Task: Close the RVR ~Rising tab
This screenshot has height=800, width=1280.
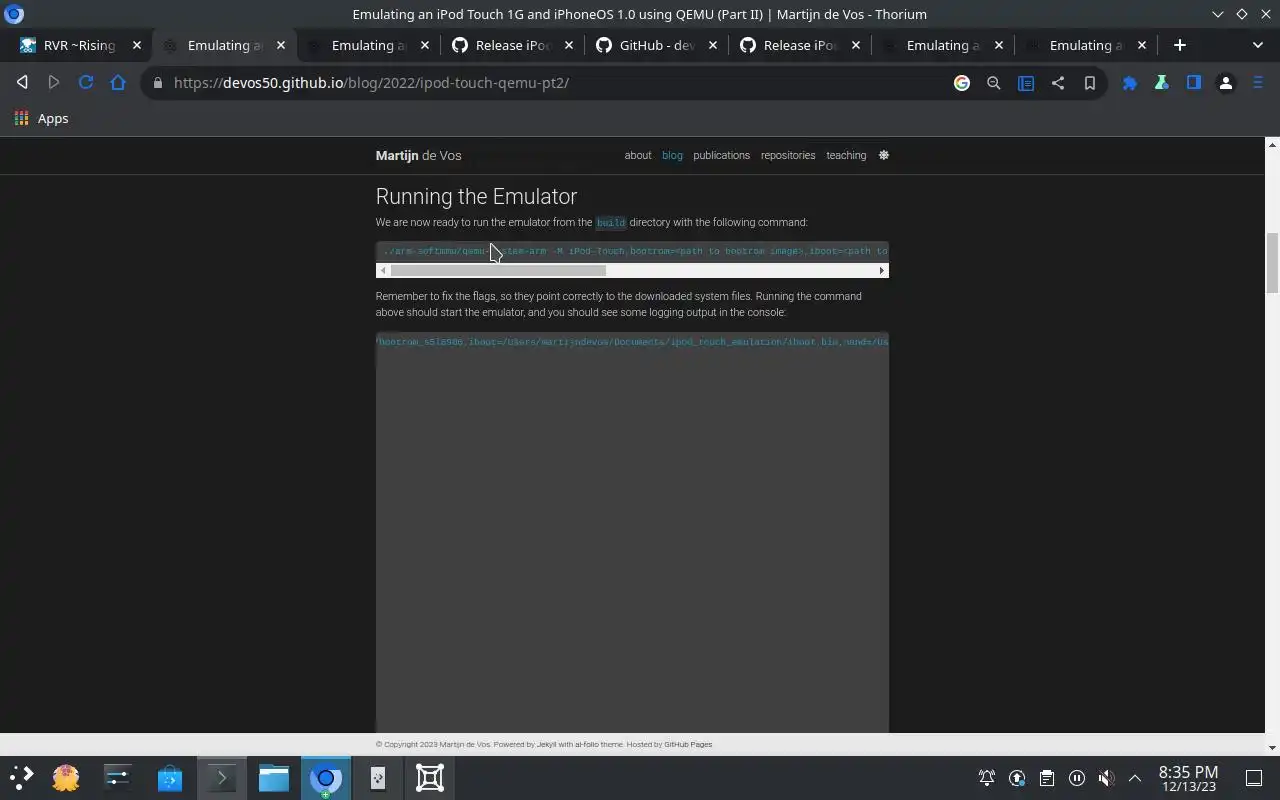Action: click(137, 45)
